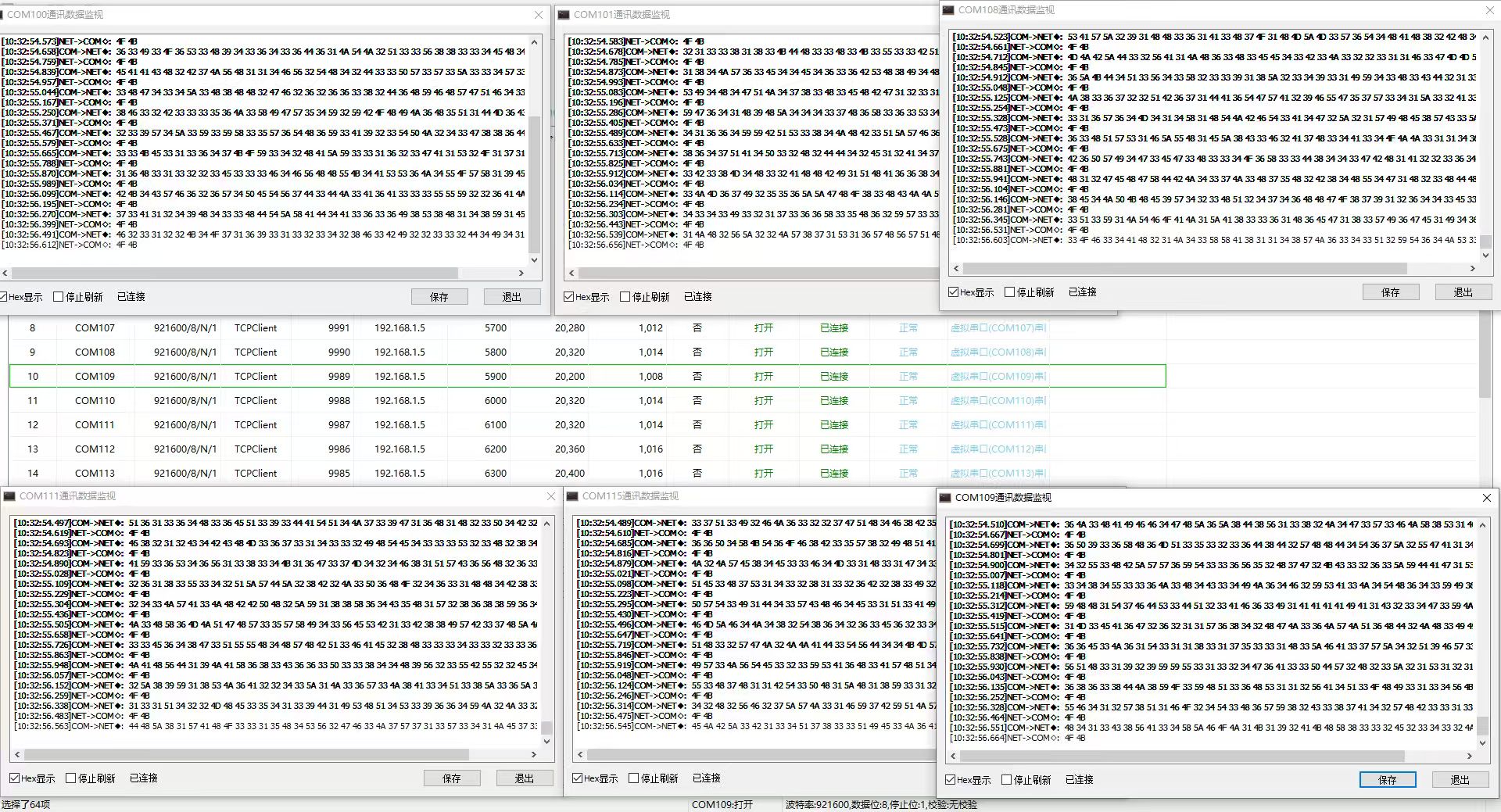Click 保存 button in COM111 window

coord(451,778)
